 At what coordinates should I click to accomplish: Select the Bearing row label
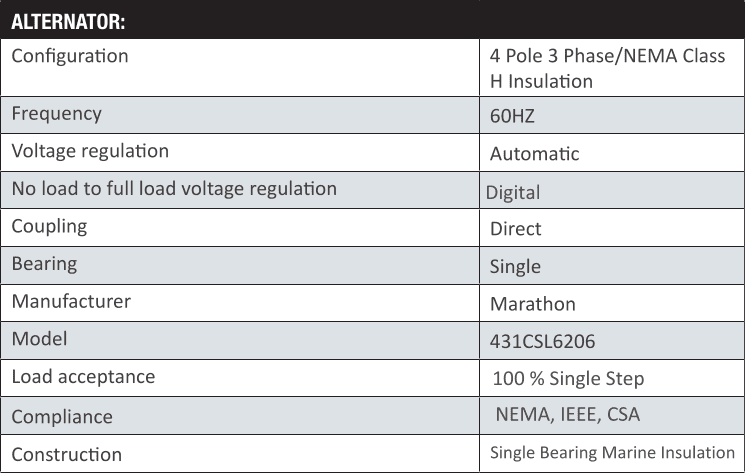(x=44, y=264)
